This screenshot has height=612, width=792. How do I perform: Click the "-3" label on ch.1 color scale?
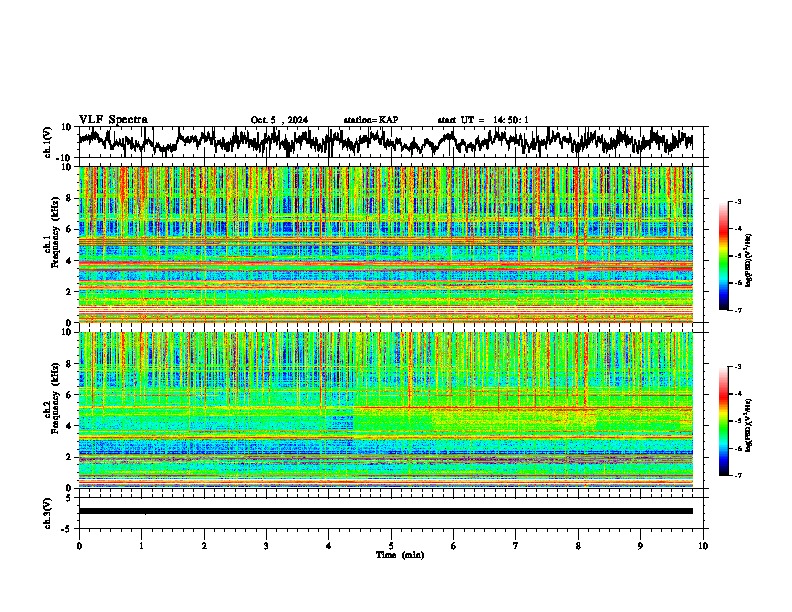[737, 201]
